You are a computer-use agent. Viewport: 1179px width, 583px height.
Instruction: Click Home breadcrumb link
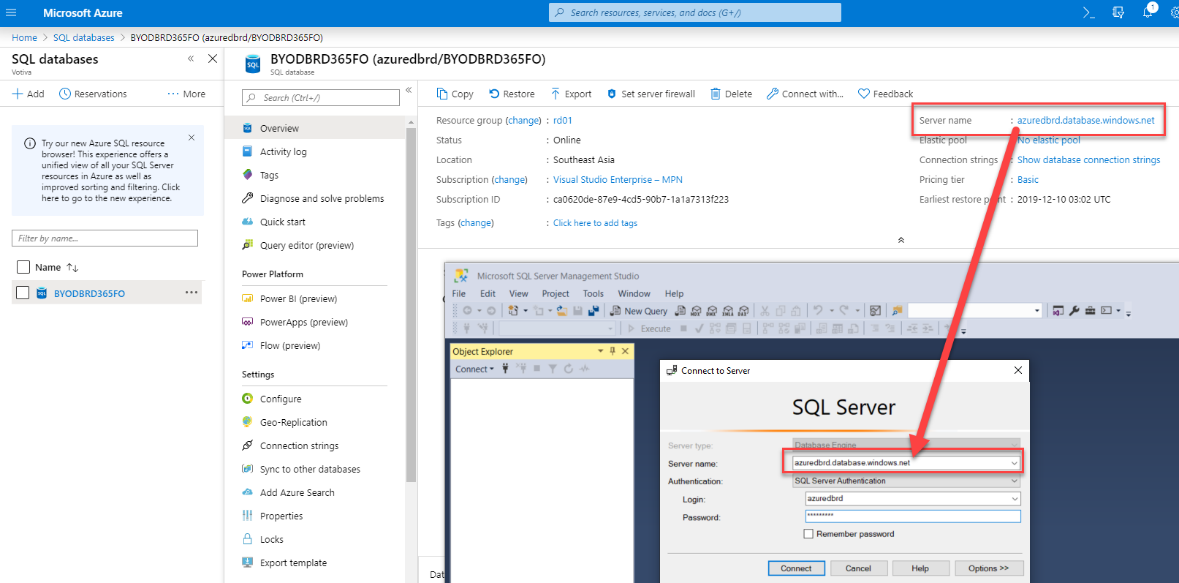point(24,38)
